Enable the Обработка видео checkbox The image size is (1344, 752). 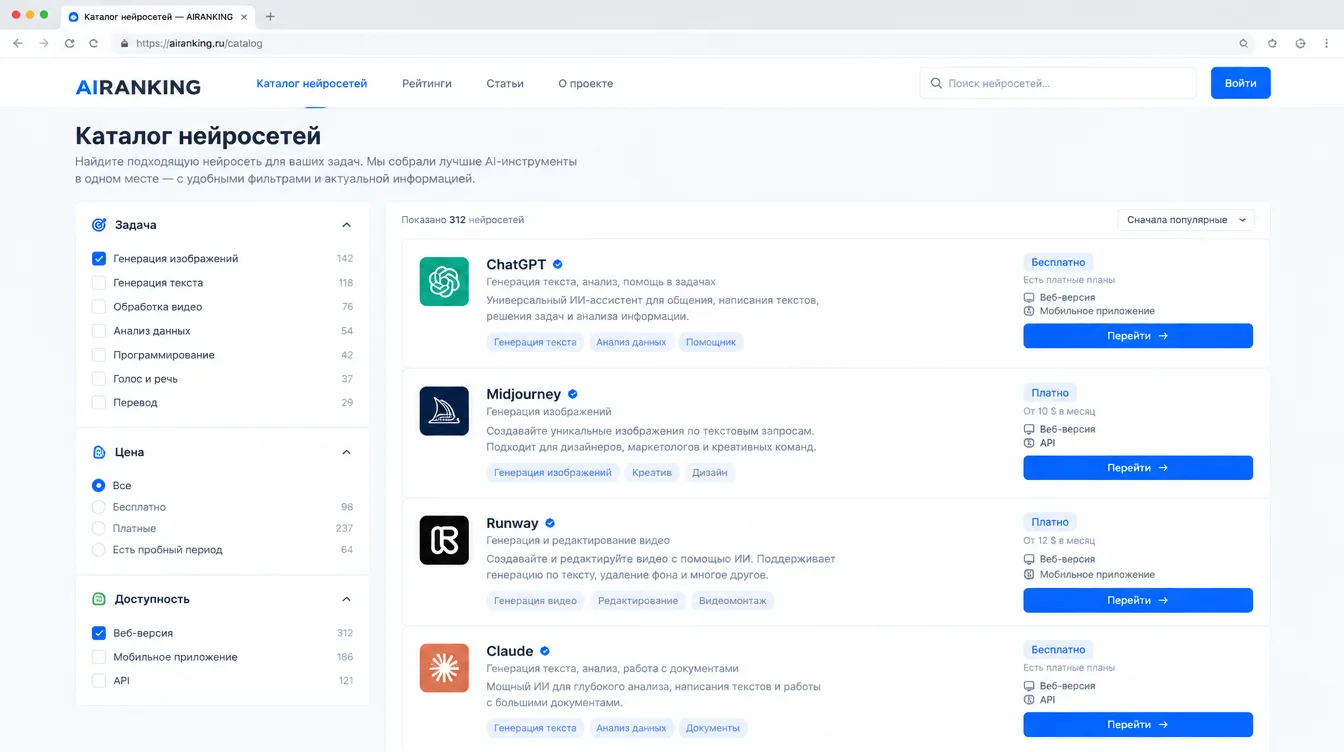pyautogui.click(x=99, y=307)
